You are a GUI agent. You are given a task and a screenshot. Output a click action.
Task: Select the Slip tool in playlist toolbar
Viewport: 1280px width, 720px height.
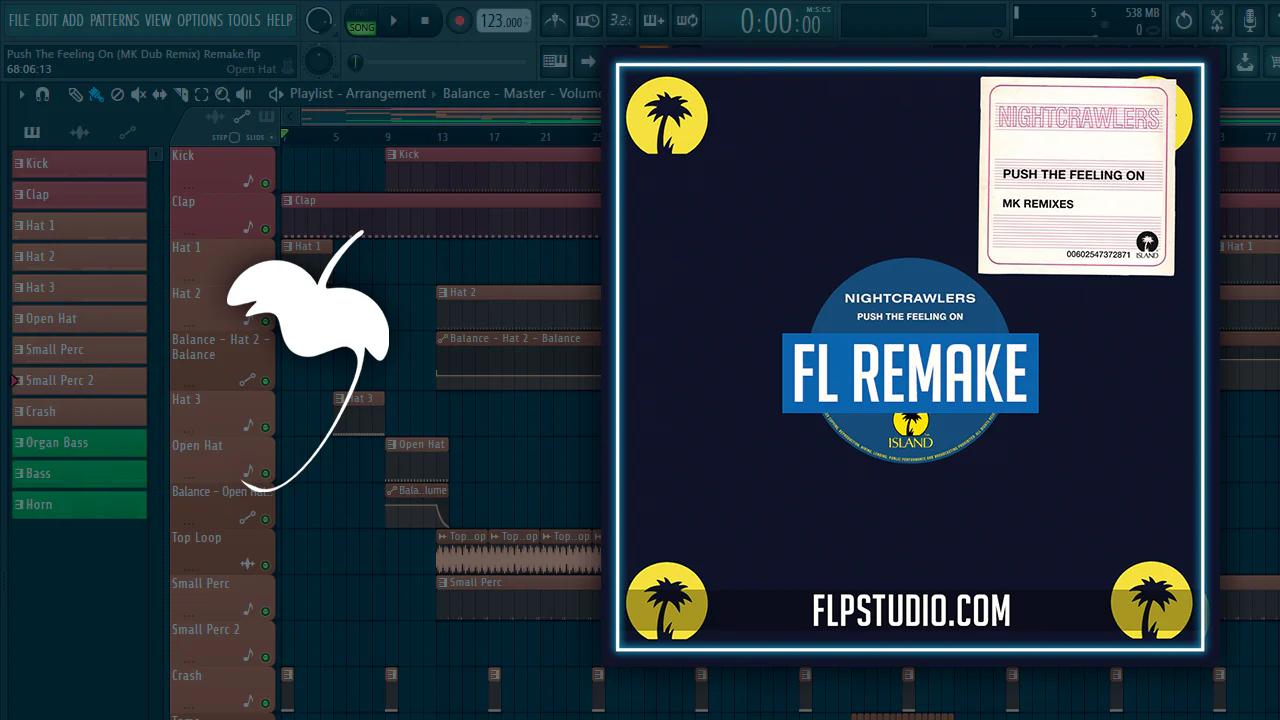pos(159,94)
